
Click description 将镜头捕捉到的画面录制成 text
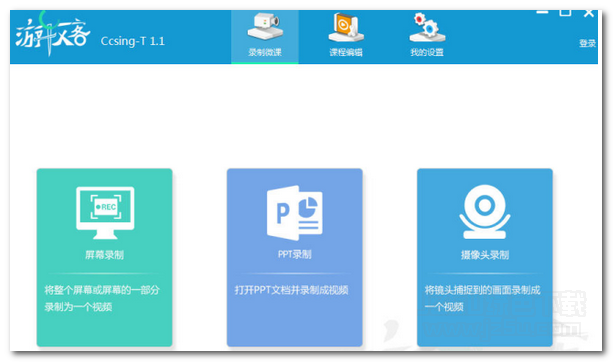[482, 290]
